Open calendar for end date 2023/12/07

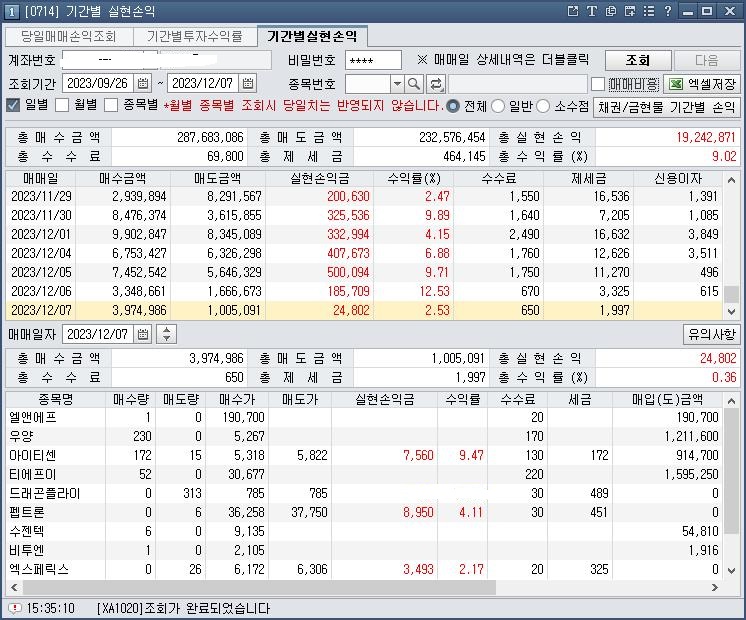248,83
